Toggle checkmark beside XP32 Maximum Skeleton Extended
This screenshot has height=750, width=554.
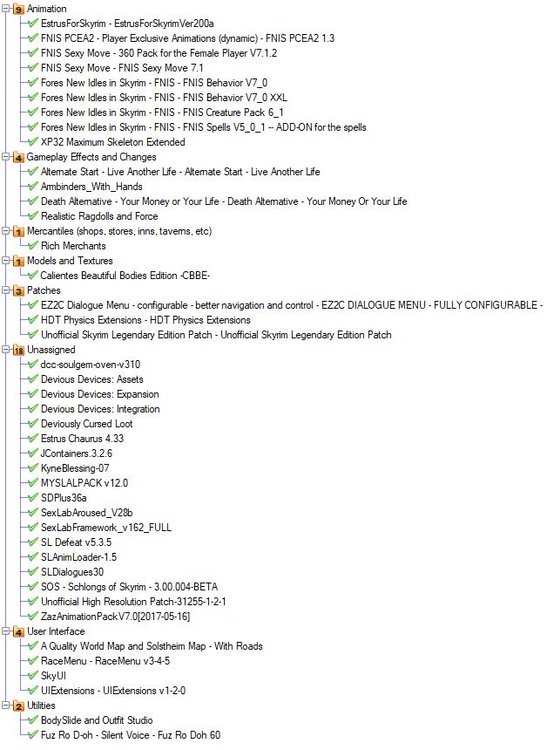(33, 142)
